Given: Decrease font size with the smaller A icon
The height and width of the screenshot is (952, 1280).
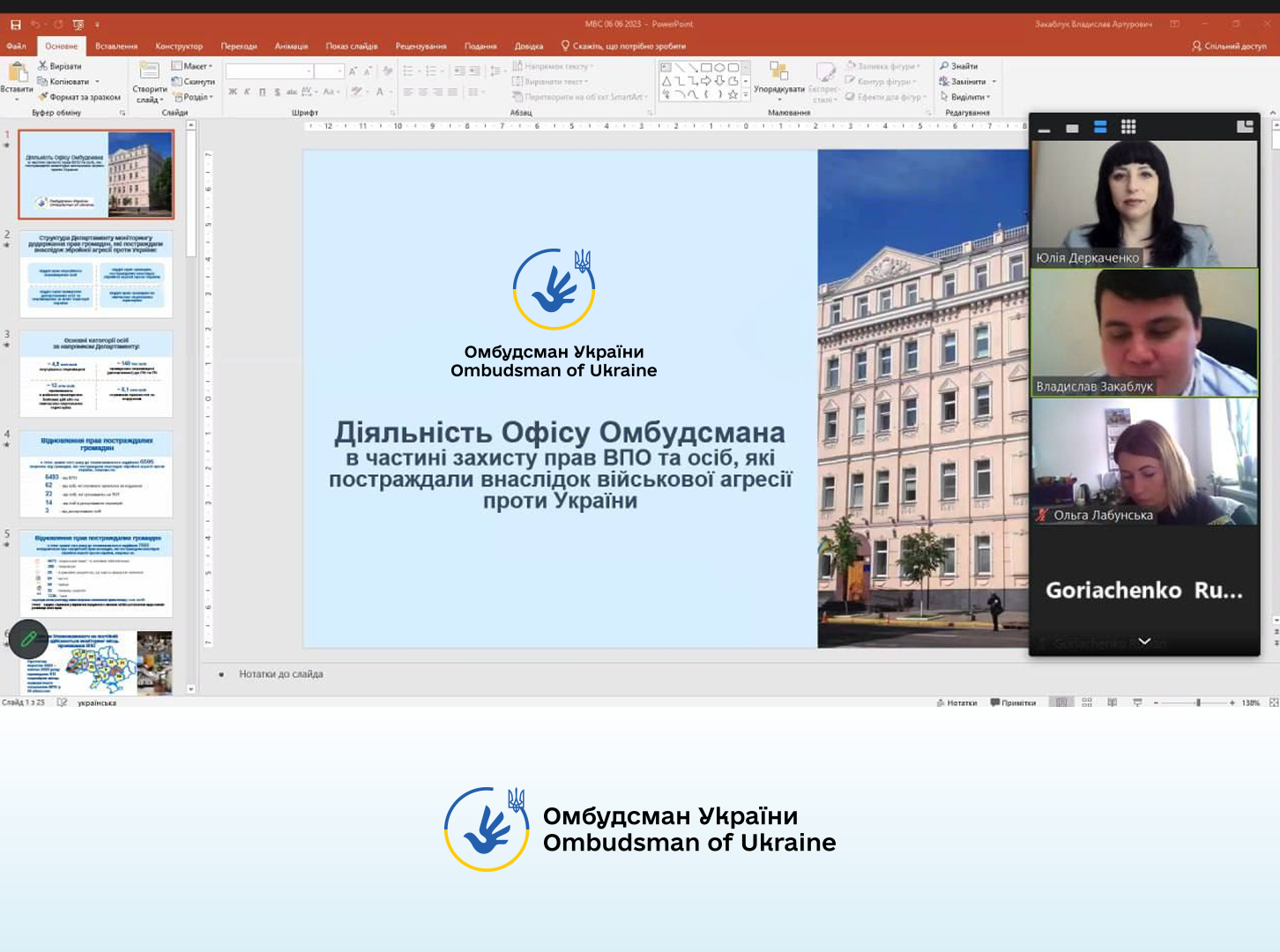Looking at the screenshot, I should 367,71.
